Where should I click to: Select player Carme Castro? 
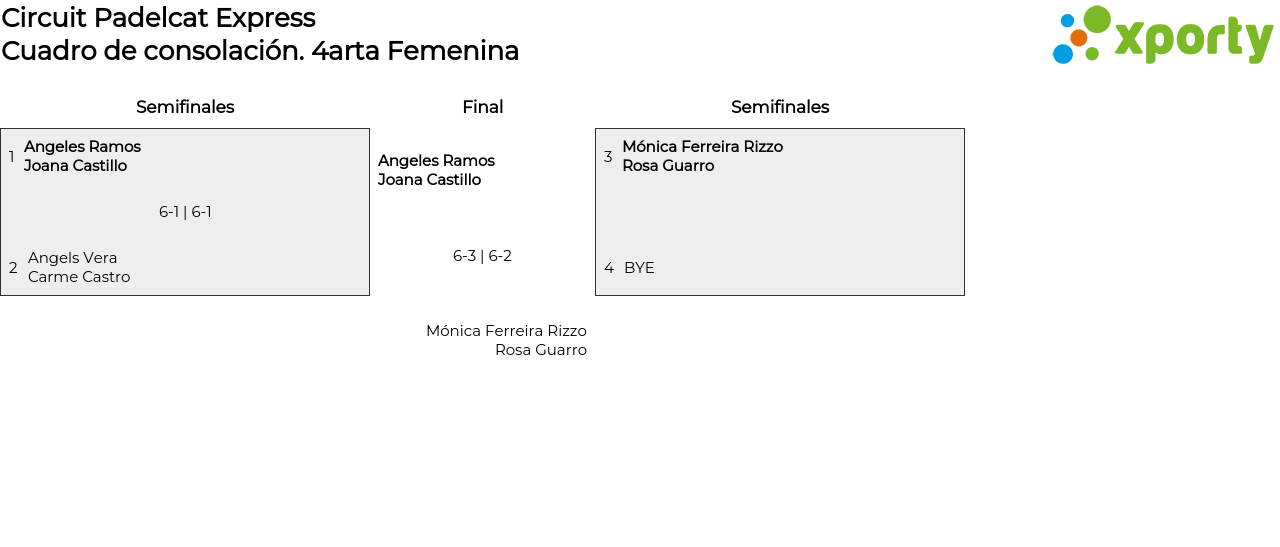pos(79,277)
